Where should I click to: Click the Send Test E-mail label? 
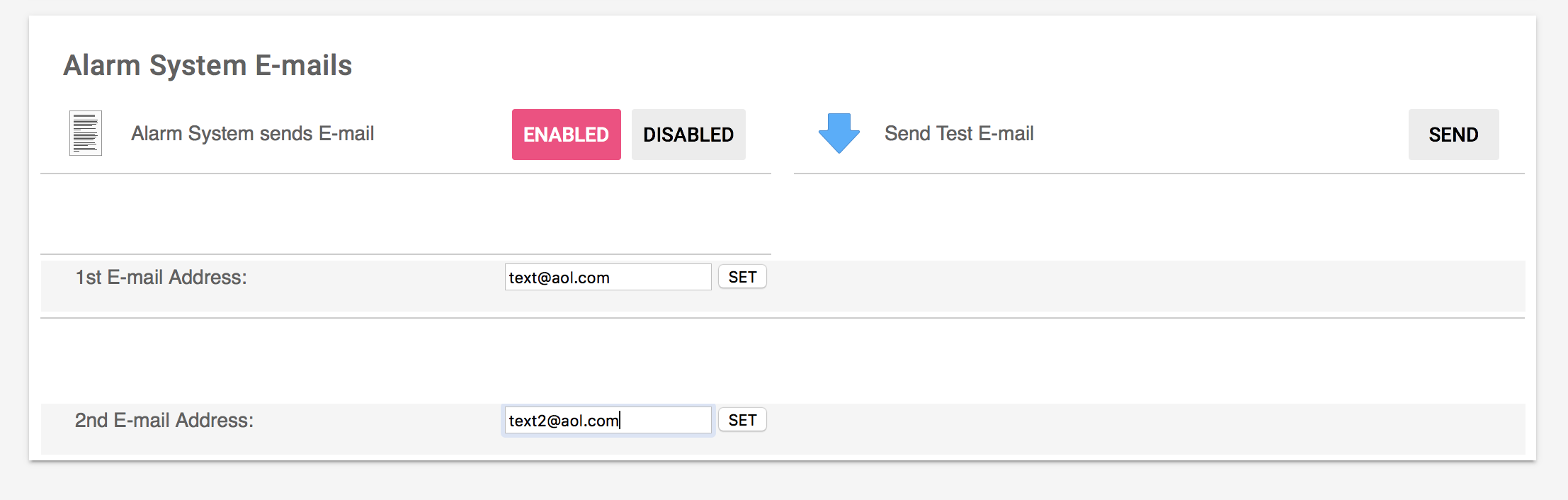pos(959,133)
